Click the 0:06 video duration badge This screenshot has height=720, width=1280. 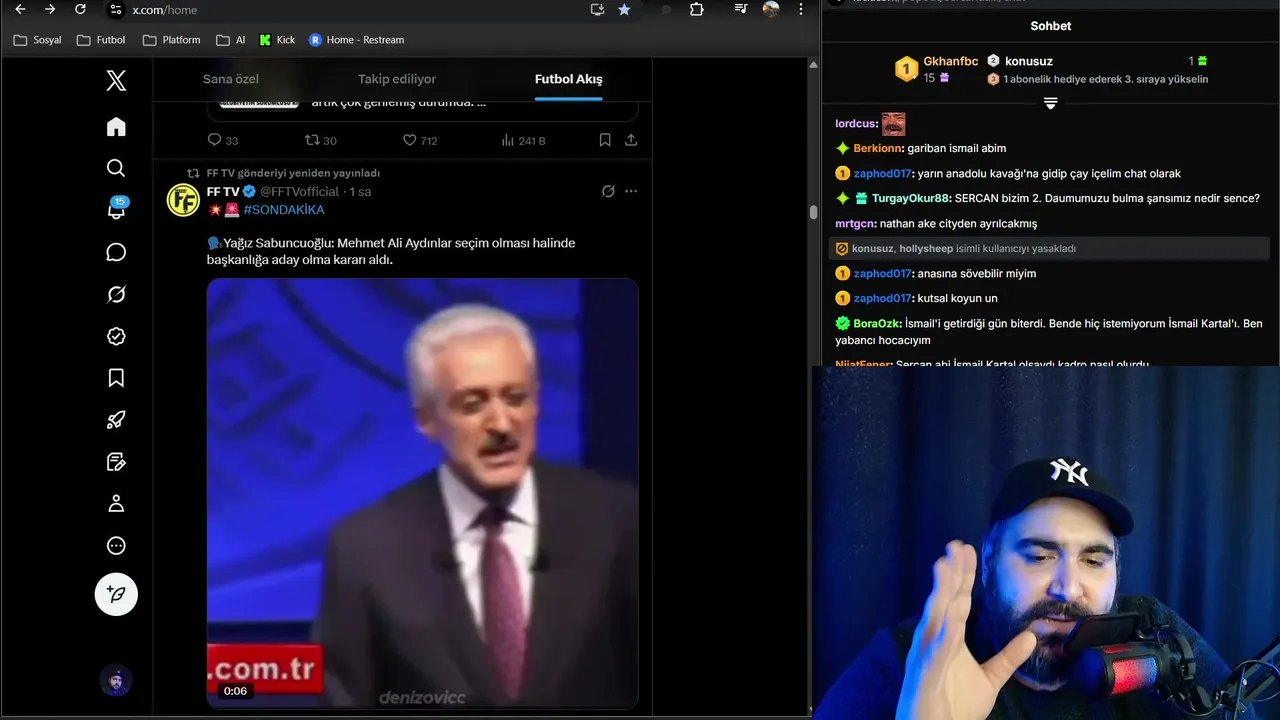pyautogui.click(x=235, y=691)
